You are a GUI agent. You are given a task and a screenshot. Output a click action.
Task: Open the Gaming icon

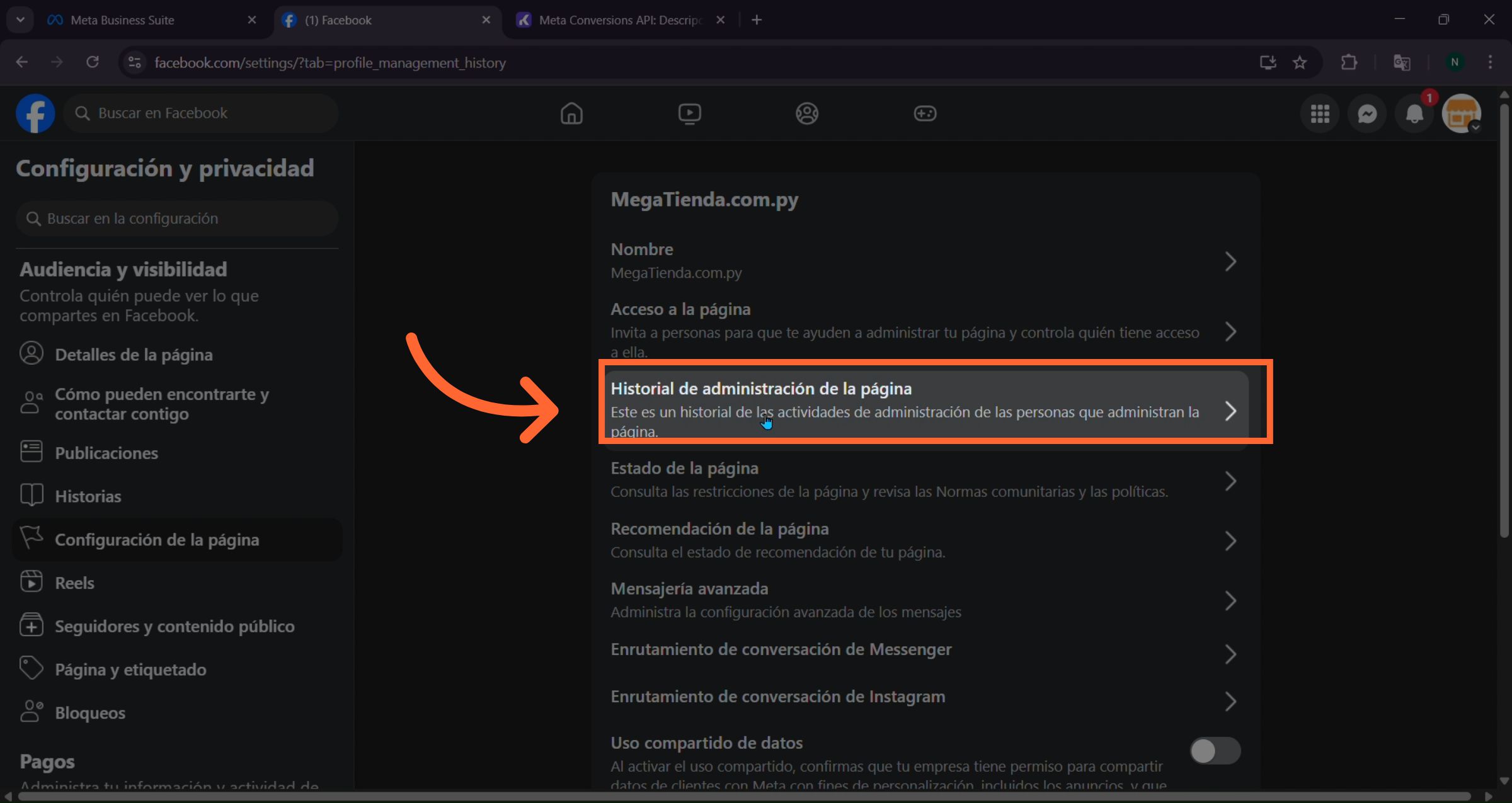925,113
